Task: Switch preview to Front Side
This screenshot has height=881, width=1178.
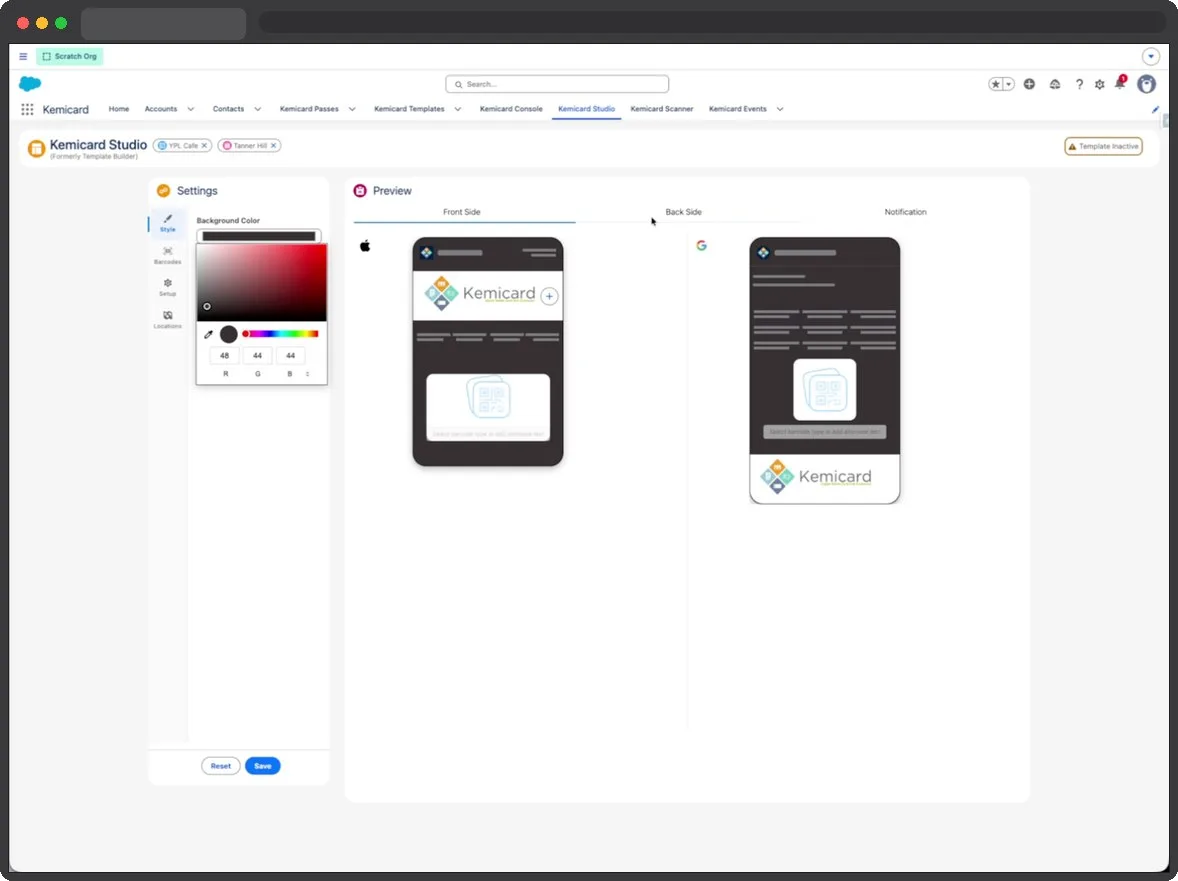Action: (x=461, y=212)
